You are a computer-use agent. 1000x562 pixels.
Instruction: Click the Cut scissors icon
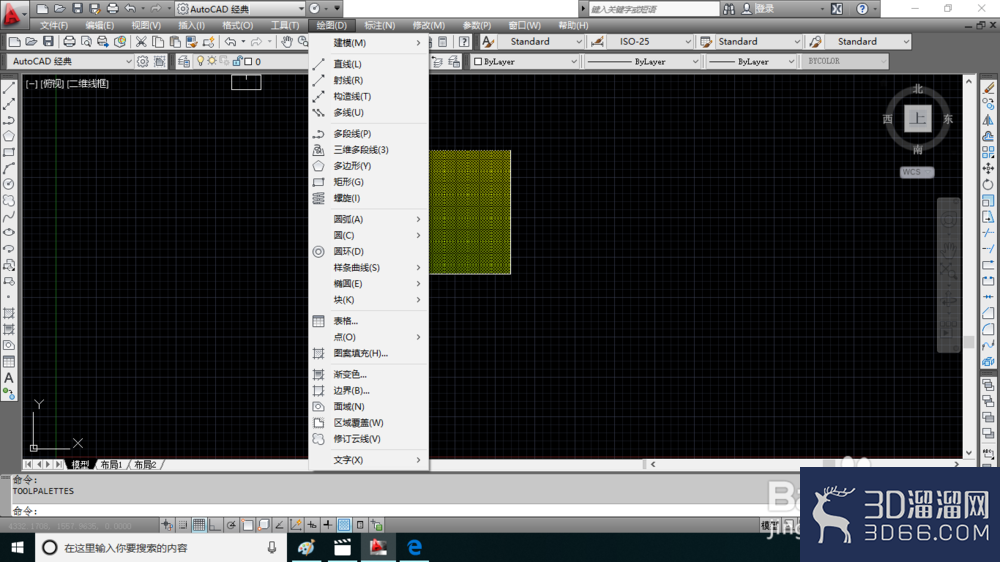coord(141,42)
